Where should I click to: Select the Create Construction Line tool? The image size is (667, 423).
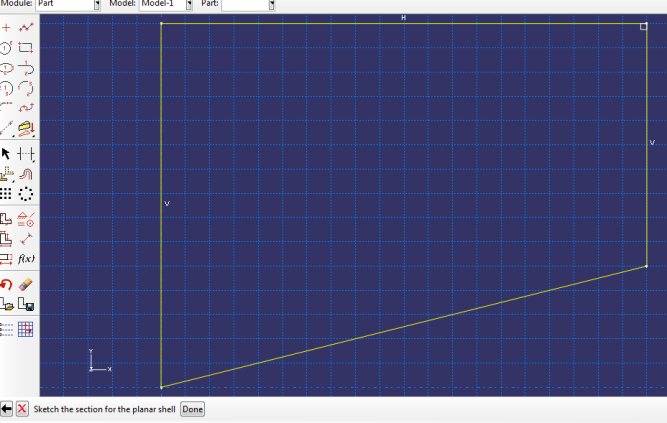[6, 128]
